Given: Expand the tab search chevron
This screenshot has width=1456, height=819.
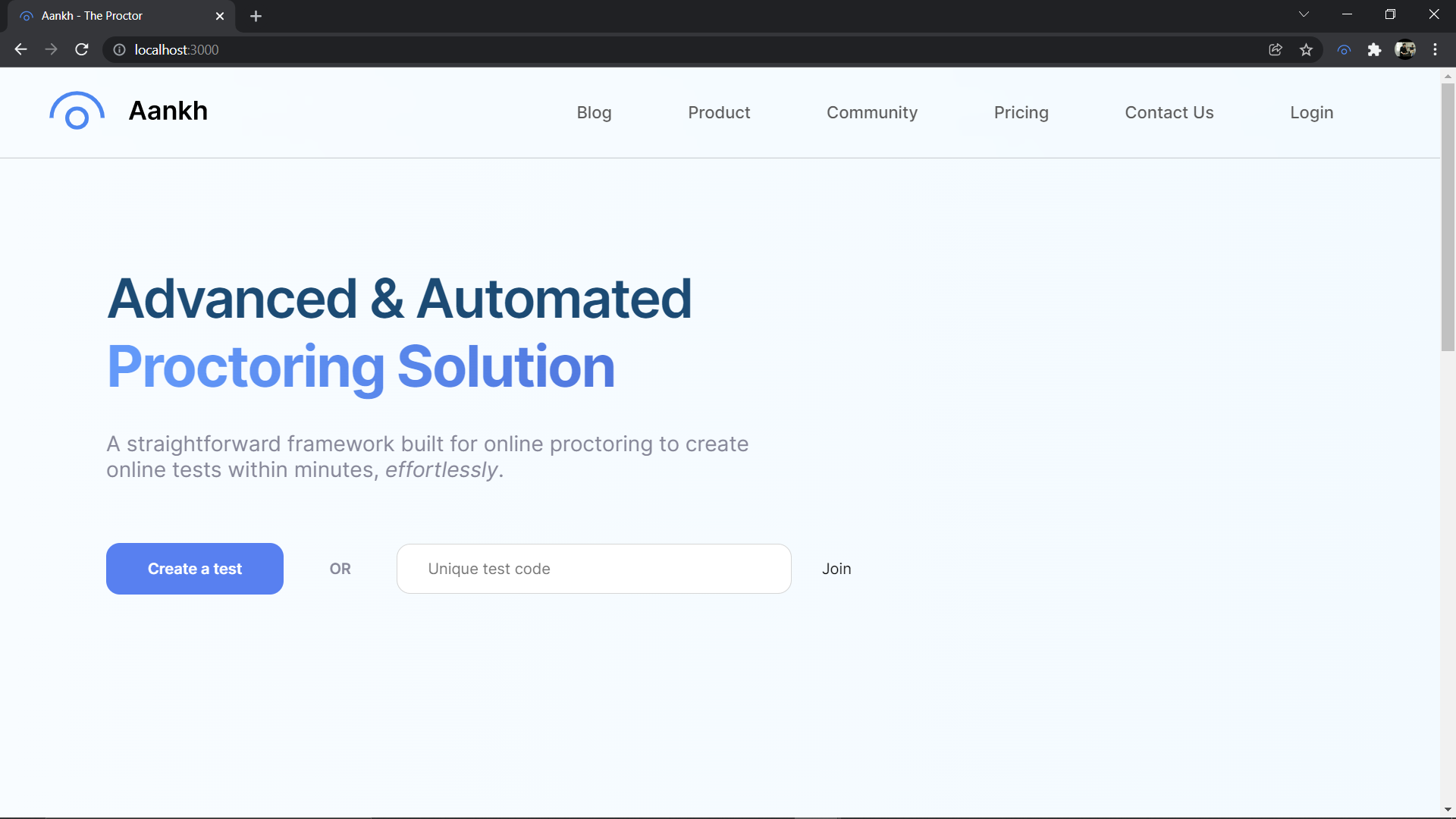Looking at the screenshot, I should (x=1304, y=14).
